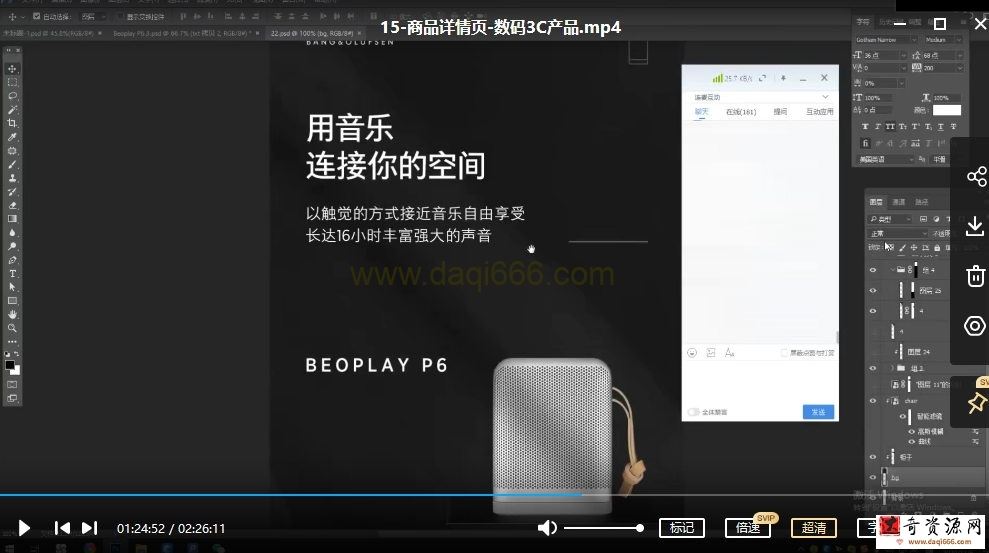989x553 pixels.
Task: Click the blue send button in chat window
Action: [819, 412]
